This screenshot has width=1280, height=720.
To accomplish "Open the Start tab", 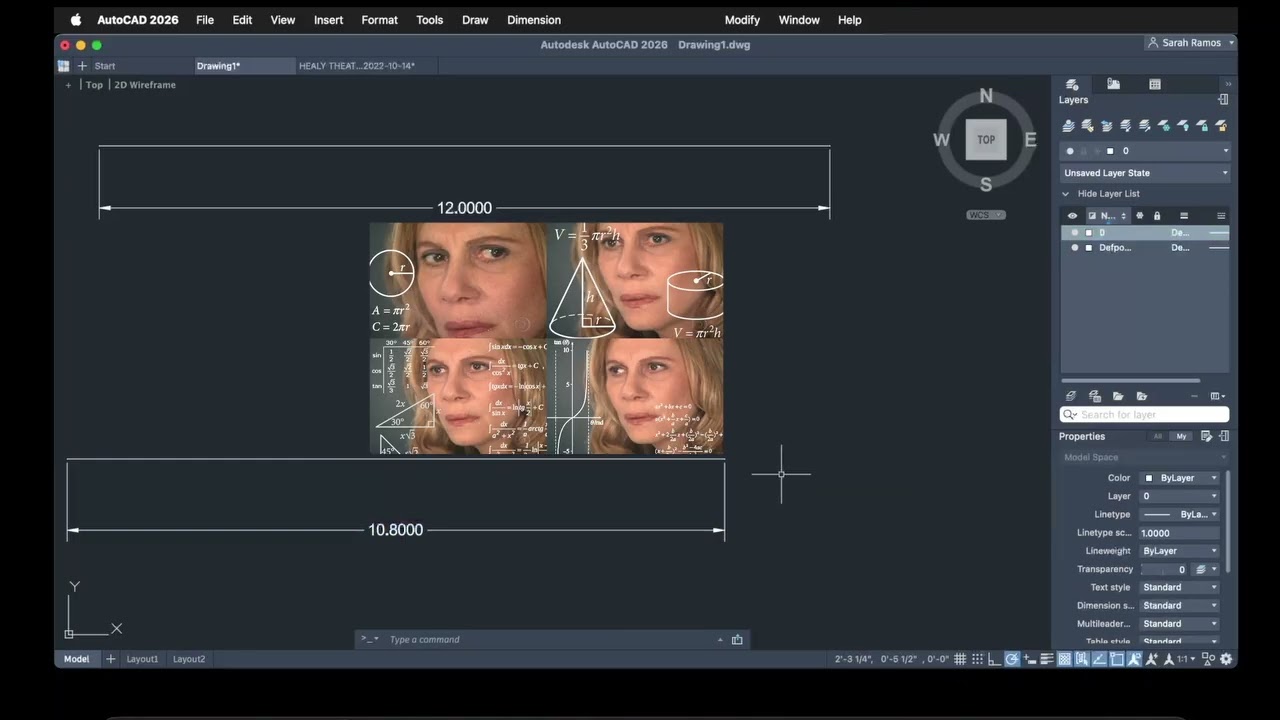I will click(105, 66).
